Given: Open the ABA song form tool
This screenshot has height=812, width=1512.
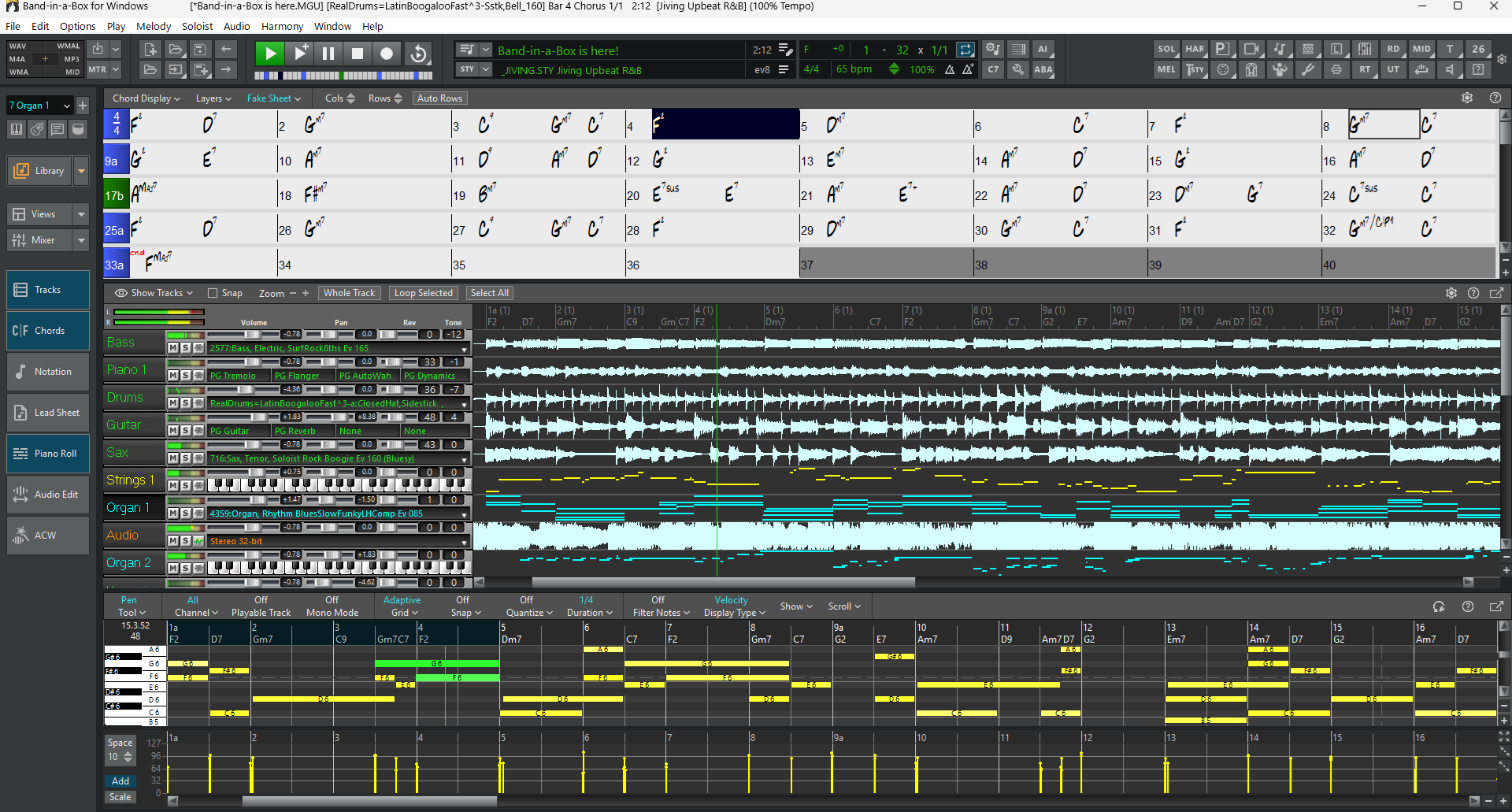Looking at the screenshot, I should [x=1043, y=69].
